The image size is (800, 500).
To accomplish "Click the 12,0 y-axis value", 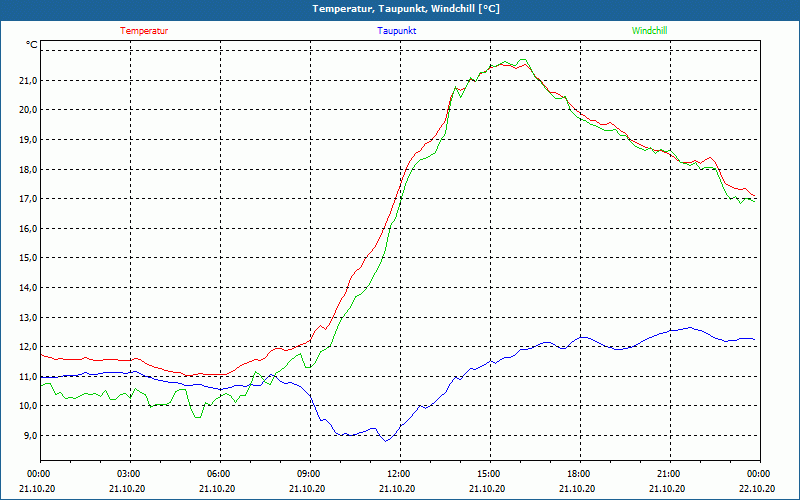I will [29, 346].
